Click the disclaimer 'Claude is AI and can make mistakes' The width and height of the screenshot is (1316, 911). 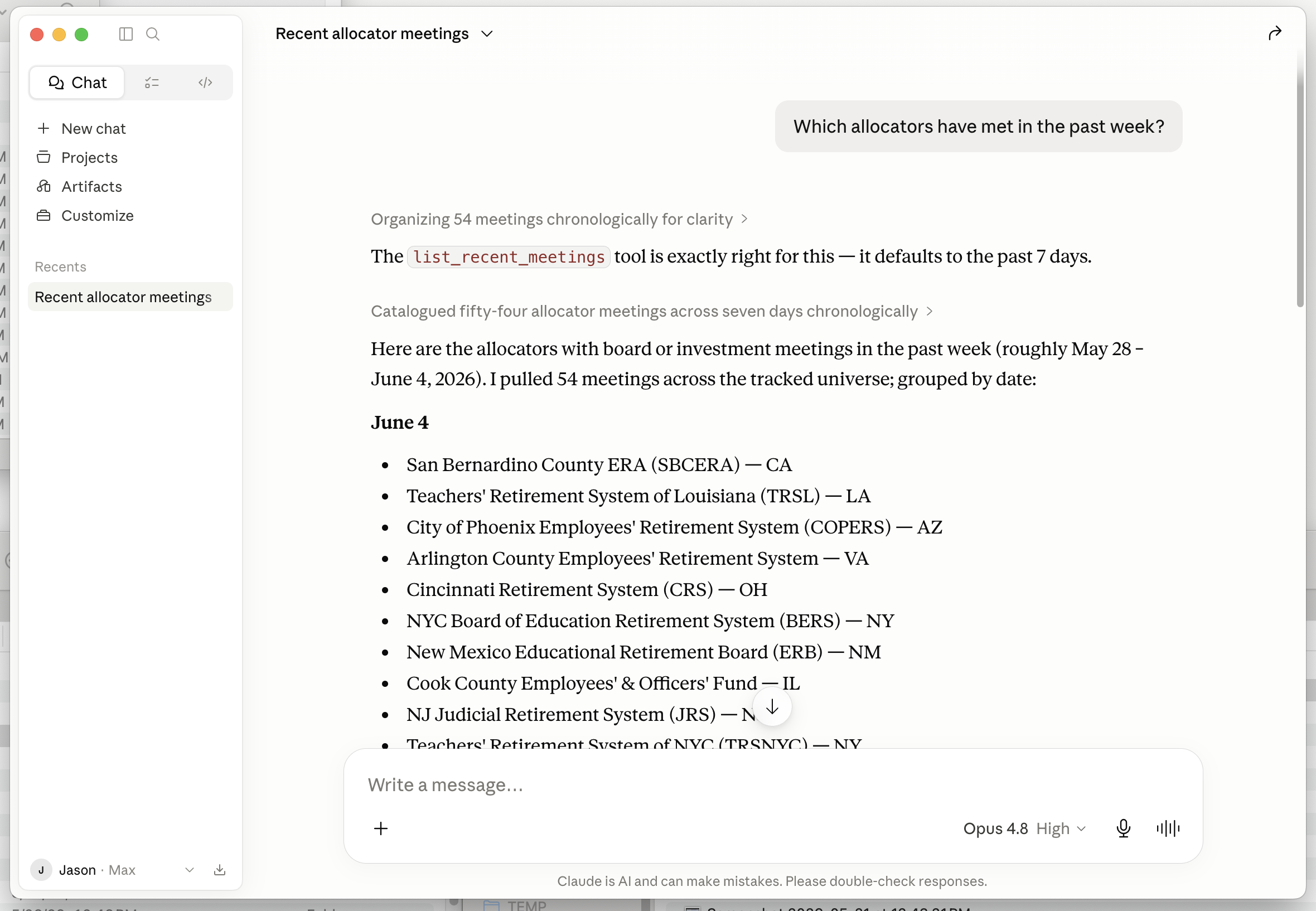click(772, 881)
